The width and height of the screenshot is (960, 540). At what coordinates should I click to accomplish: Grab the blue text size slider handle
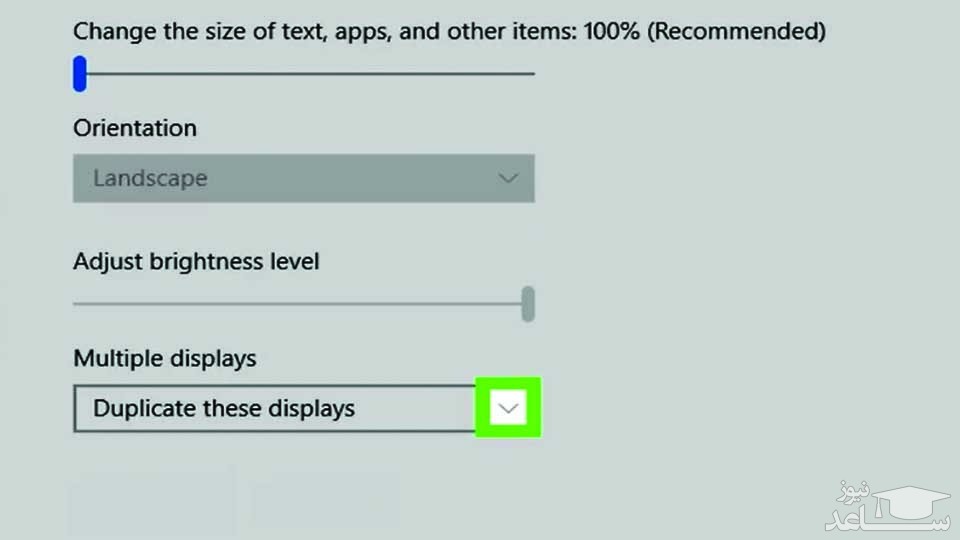tap(80, 73)
